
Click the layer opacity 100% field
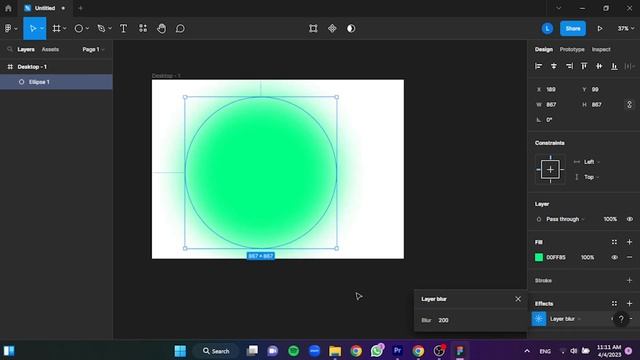pyautogui.click(x=610, y=219)
